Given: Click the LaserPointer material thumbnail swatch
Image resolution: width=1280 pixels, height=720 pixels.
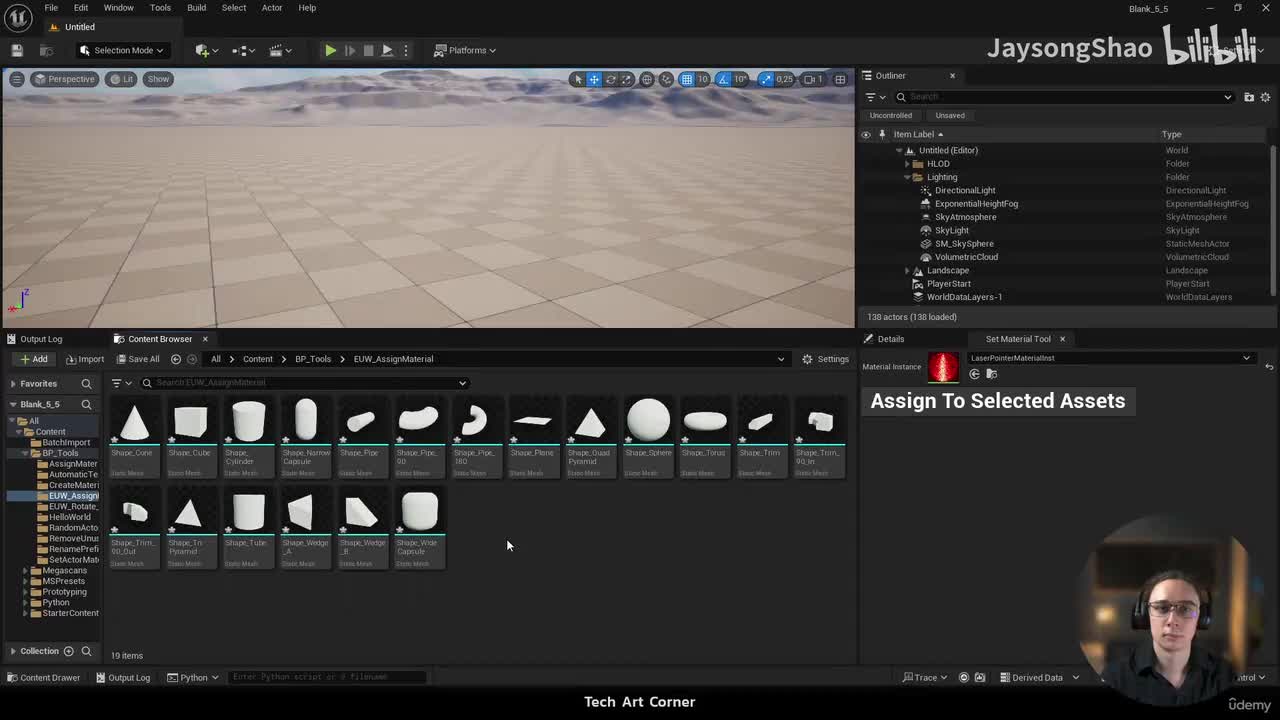Looking at the screenshot, I should [x=943, y=367].
